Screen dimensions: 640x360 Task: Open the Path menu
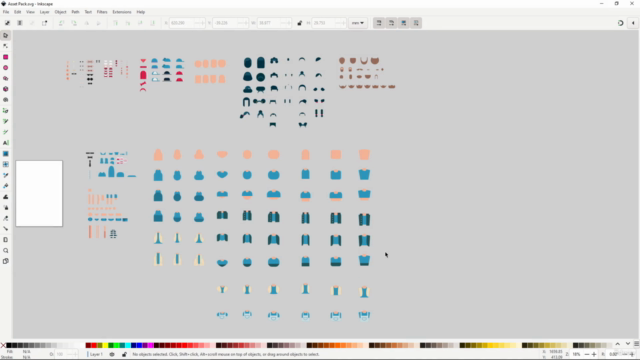(x=76, y=12)
